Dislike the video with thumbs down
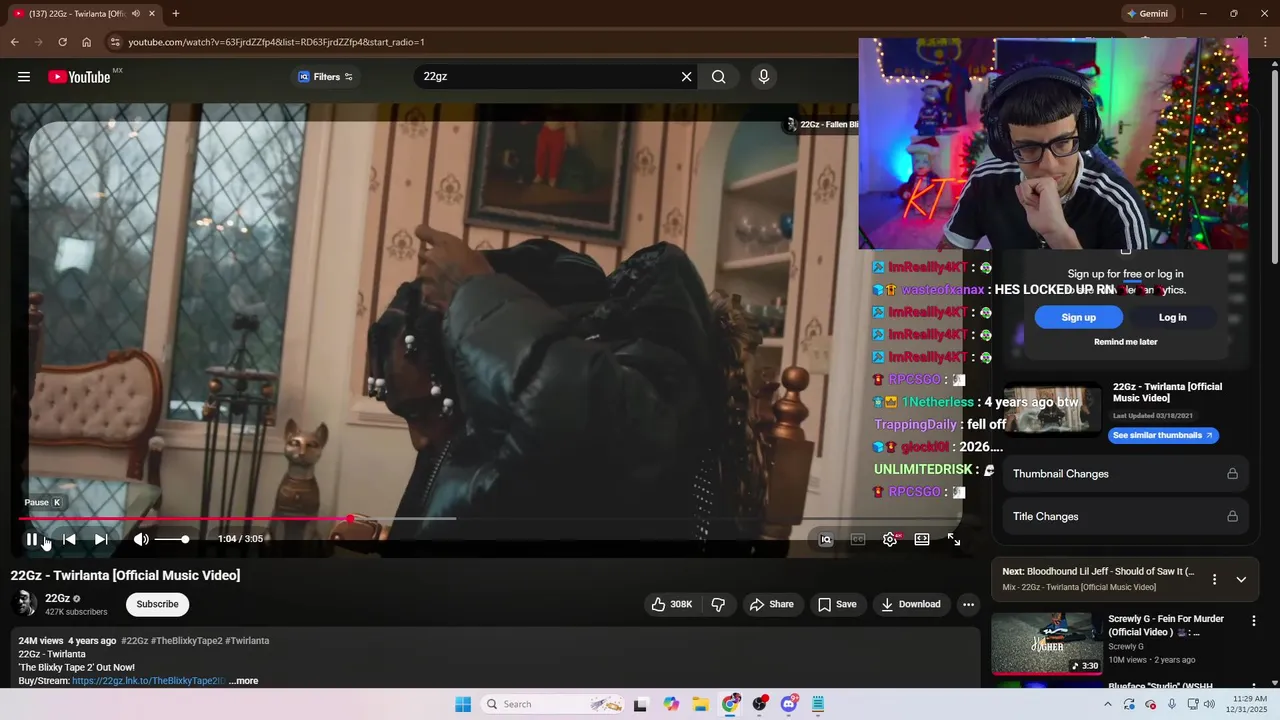1280x720 pixels. coord(718,604)
